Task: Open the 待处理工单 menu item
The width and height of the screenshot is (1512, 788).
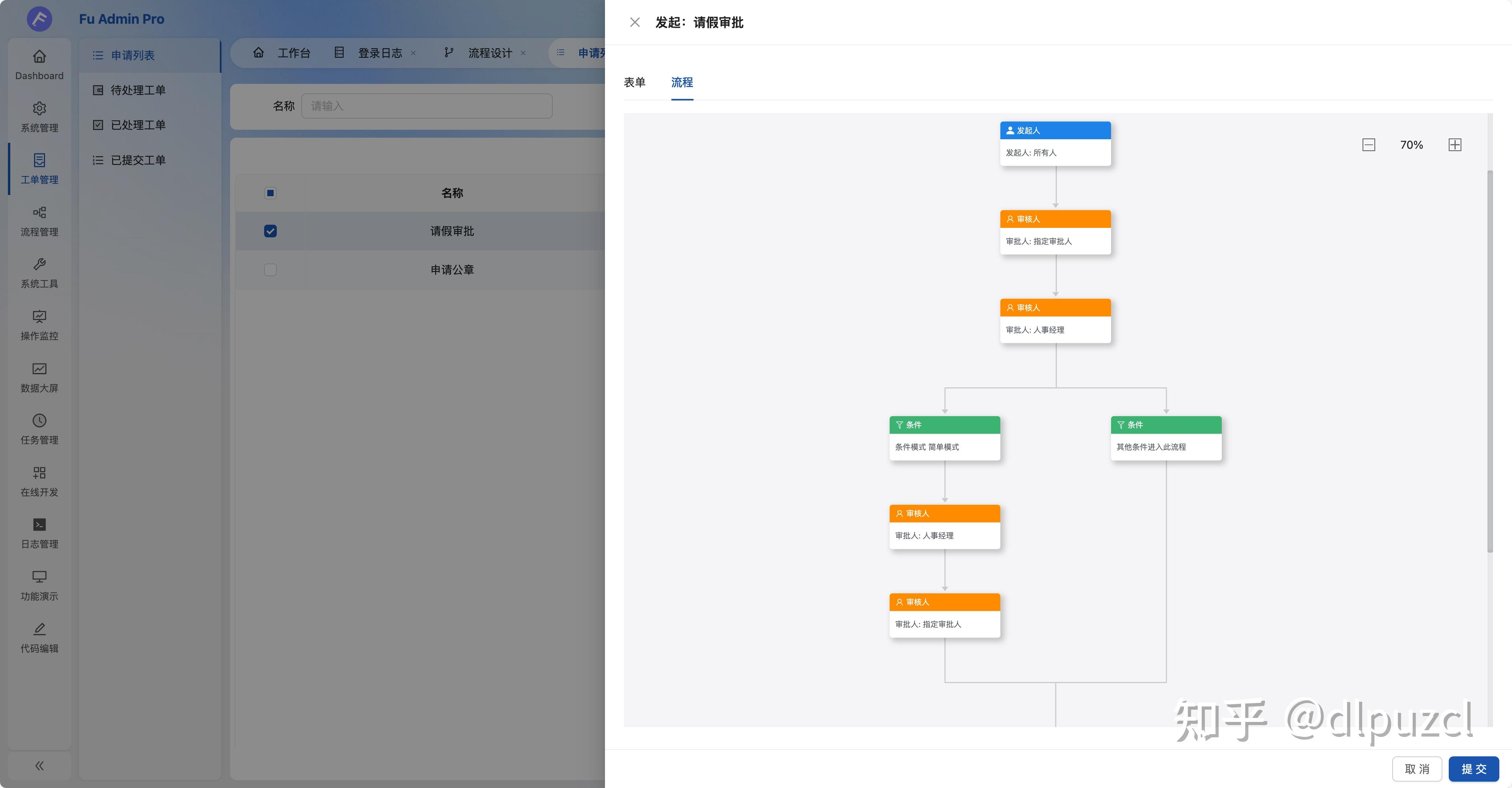Action: 138,90
